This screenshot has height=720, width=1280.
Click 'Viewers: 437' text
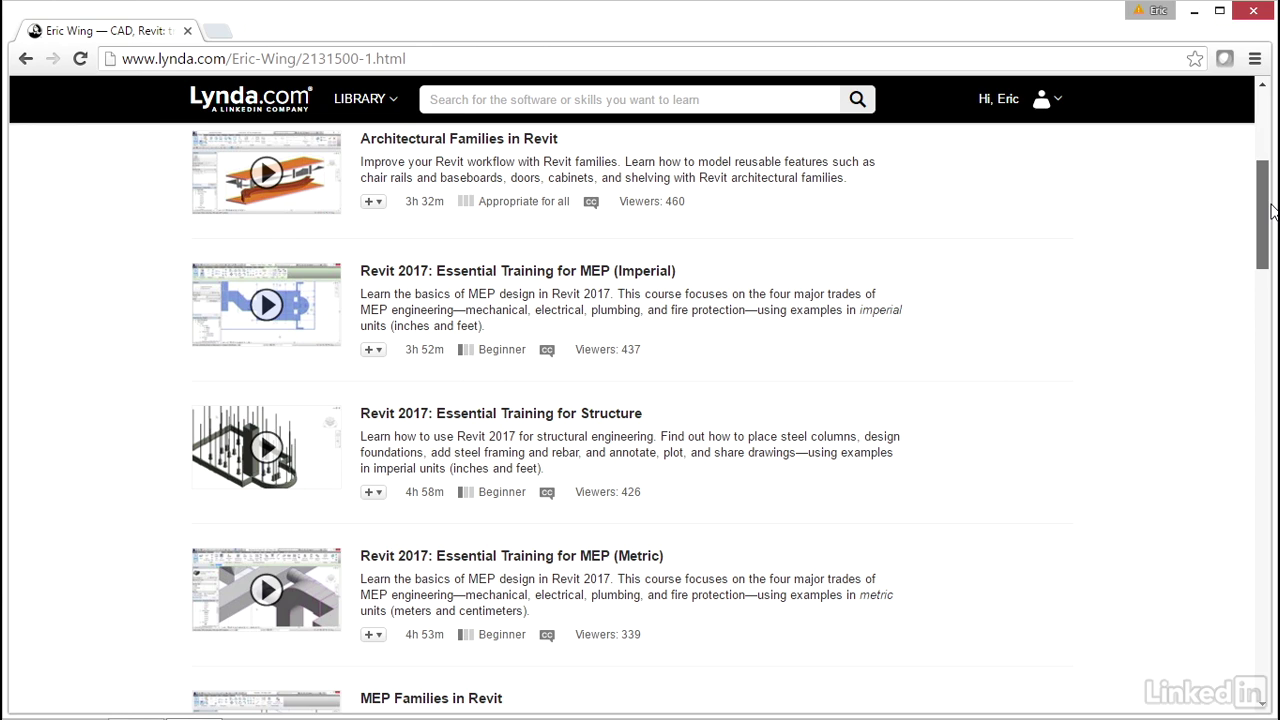click(x=608, y=349)
